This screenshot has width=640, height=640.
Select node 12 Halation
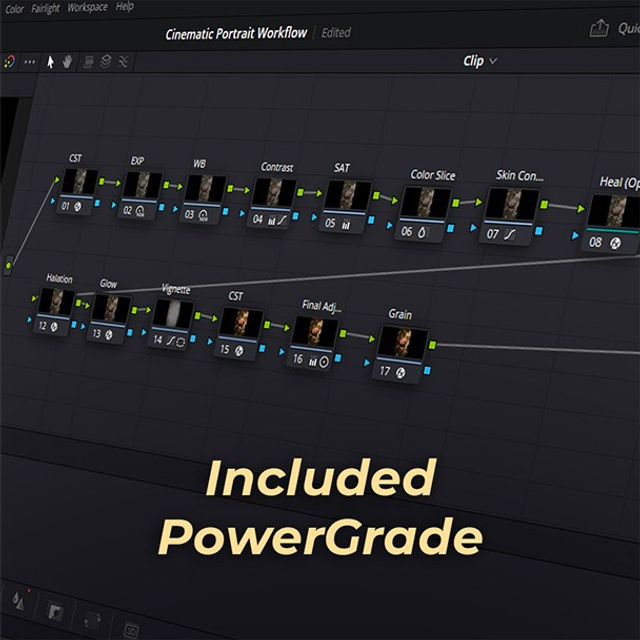coord(56,311)
